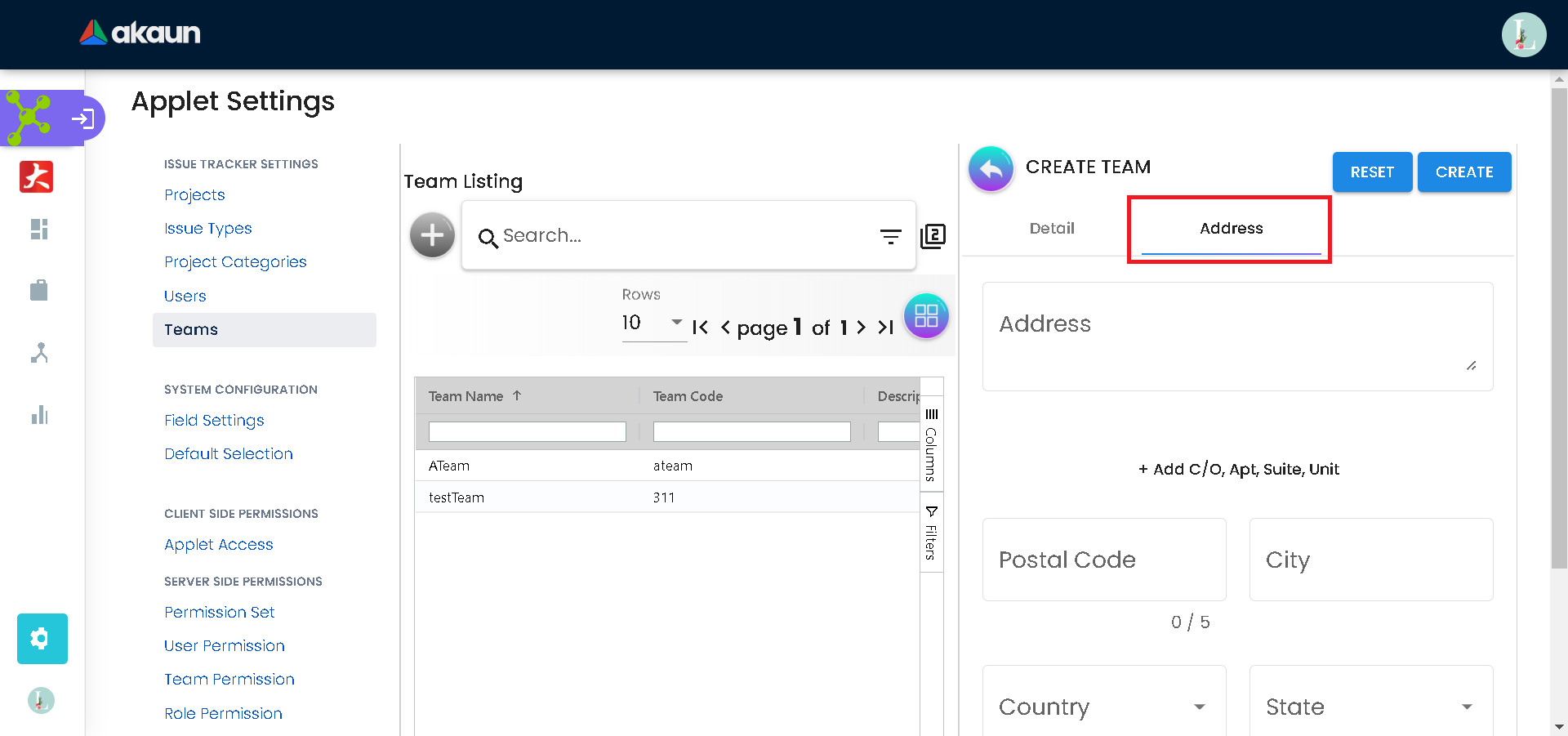Open the Country dropdown
This screenshot has width=1568, height=736.
tap(1104, 707)
